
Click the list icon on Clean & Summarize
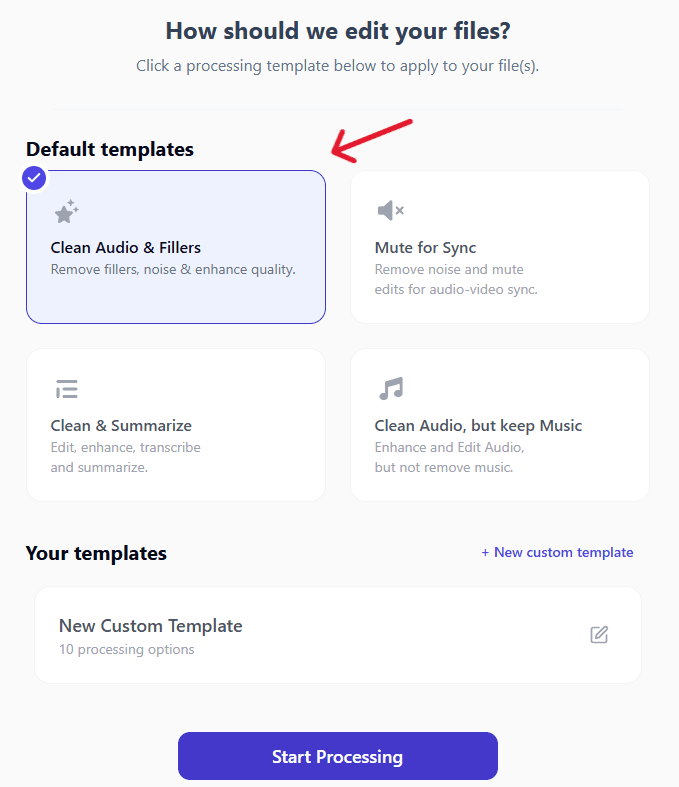click(67, 389)
